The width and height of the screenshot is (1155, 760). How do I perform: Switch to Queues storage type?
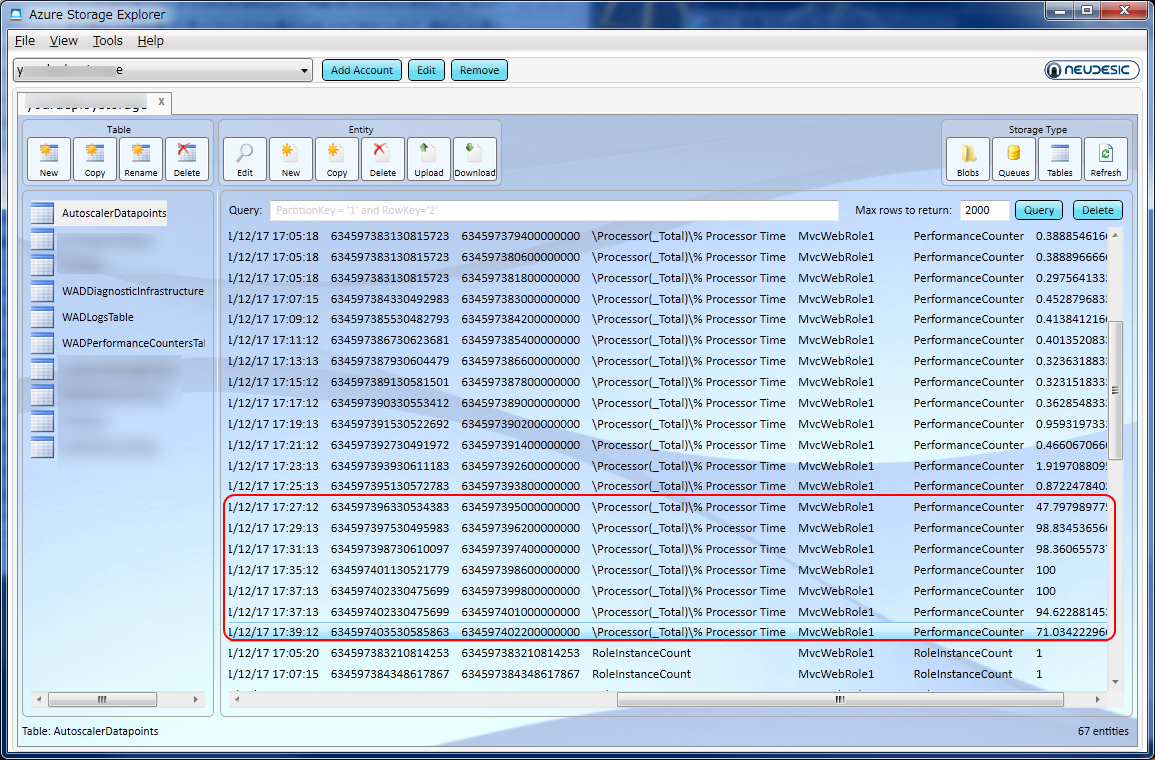[x=1014, y=159]
